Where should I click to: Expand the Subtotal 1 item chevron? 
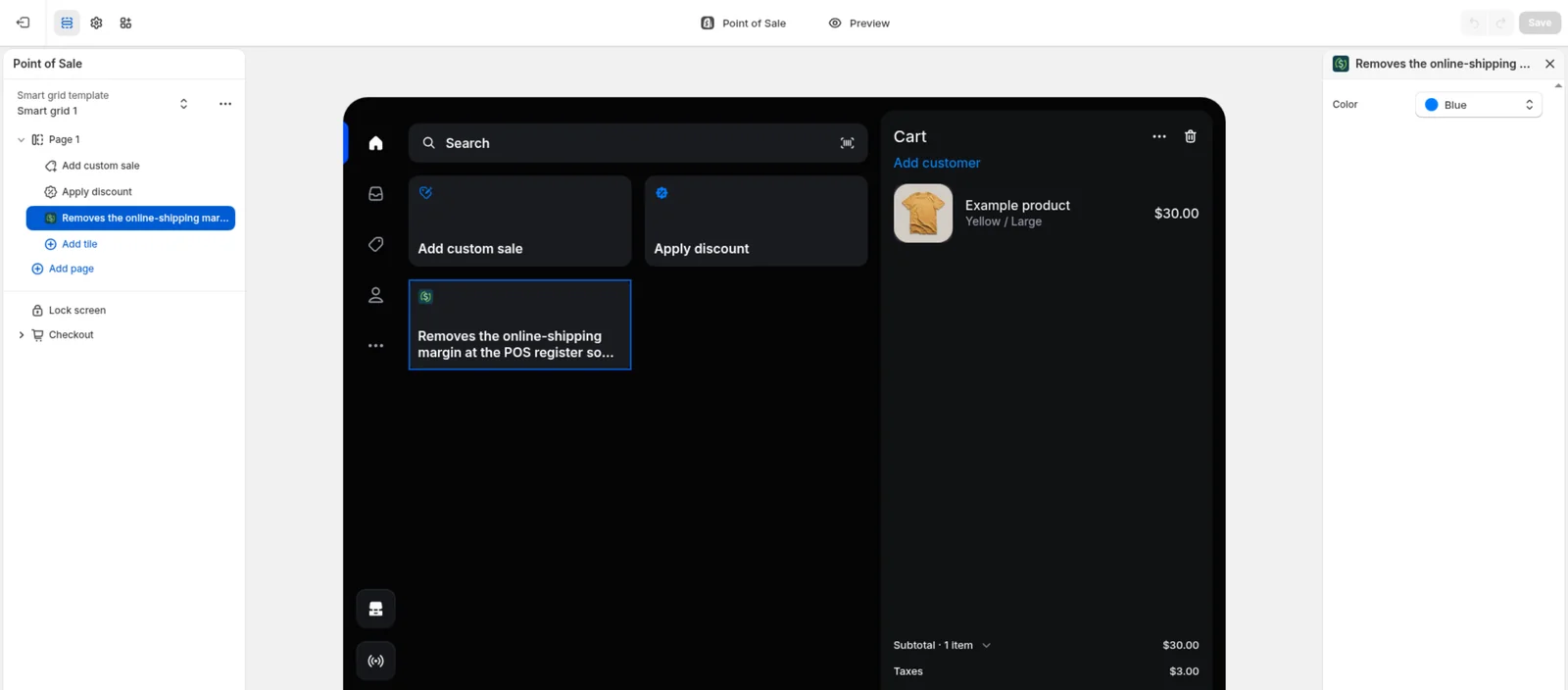click(x=986, y=645)
